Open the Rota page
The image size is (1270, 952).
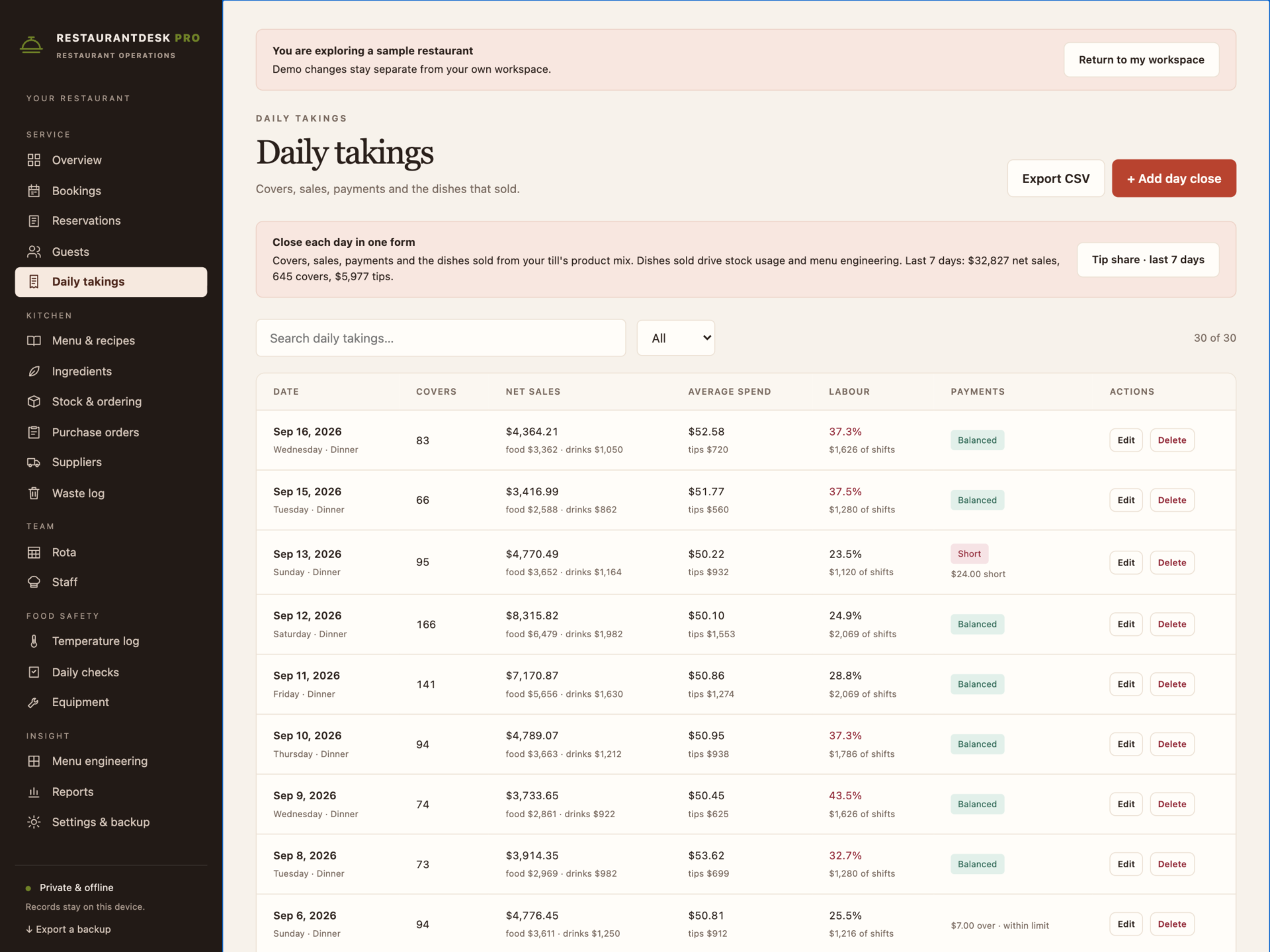(111, 552)
